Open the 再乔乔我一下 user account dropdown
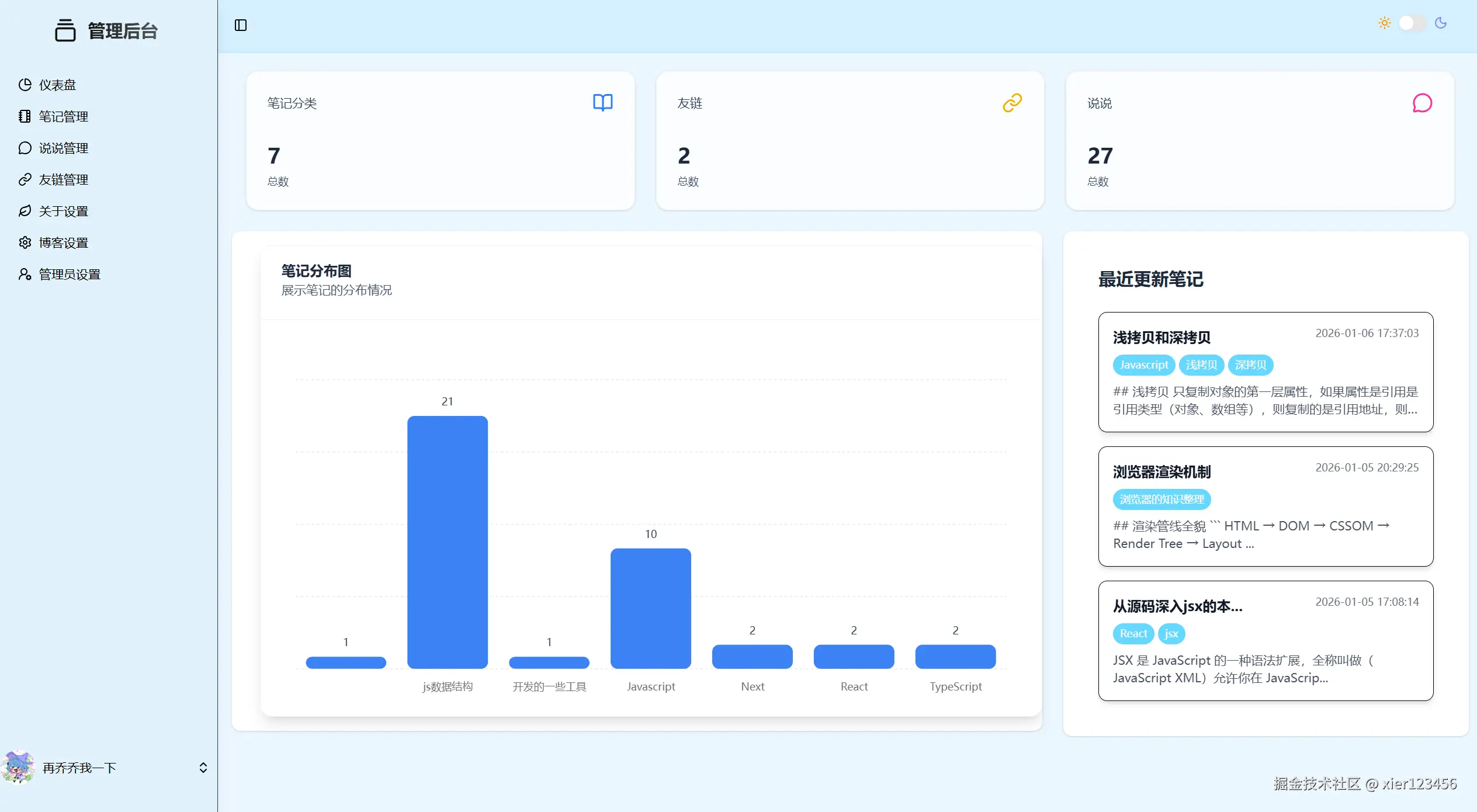The image size is (1477, 812). 79,768
